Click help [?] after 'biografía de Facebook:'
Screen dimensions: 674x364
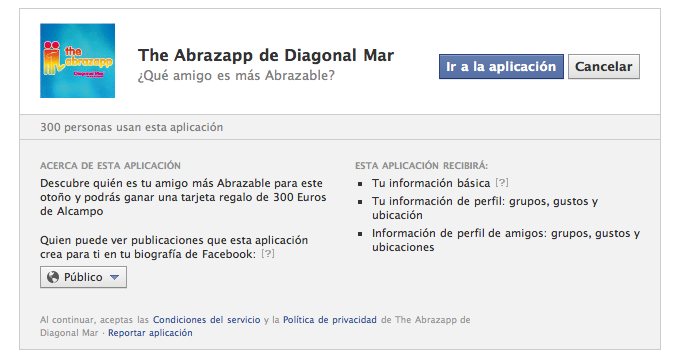[x=268, y=254]
